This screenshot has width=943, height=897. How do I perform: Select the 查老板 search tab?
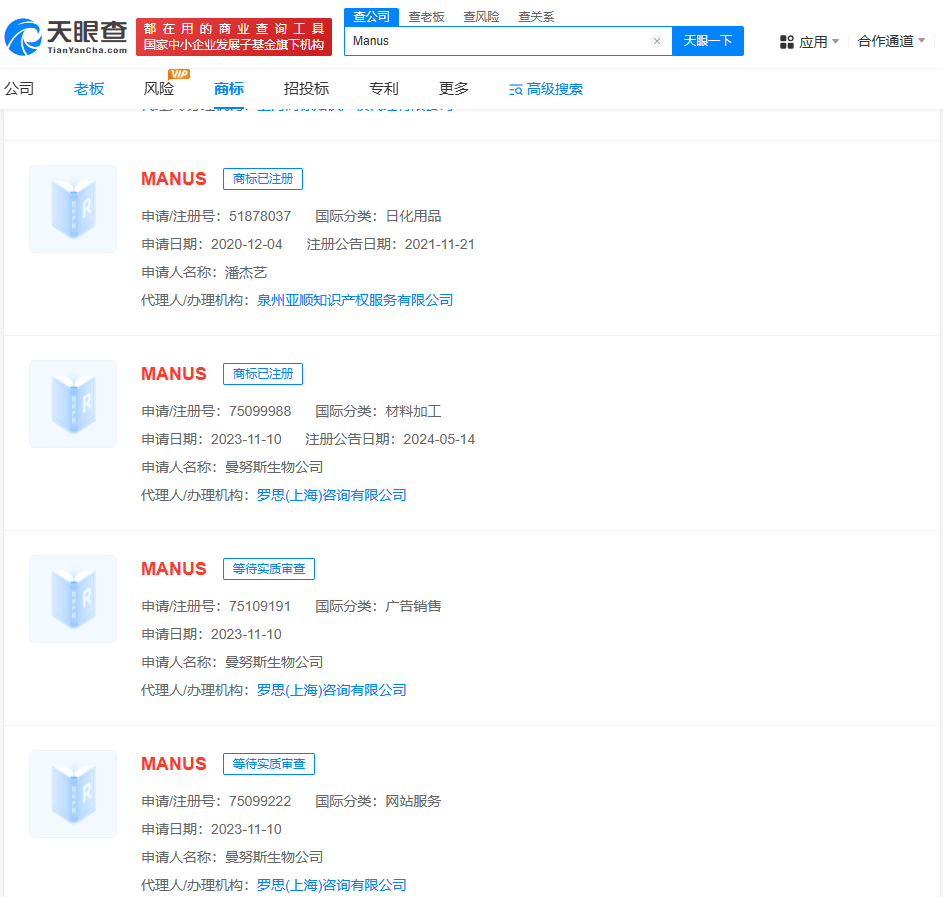pos(426,17)
